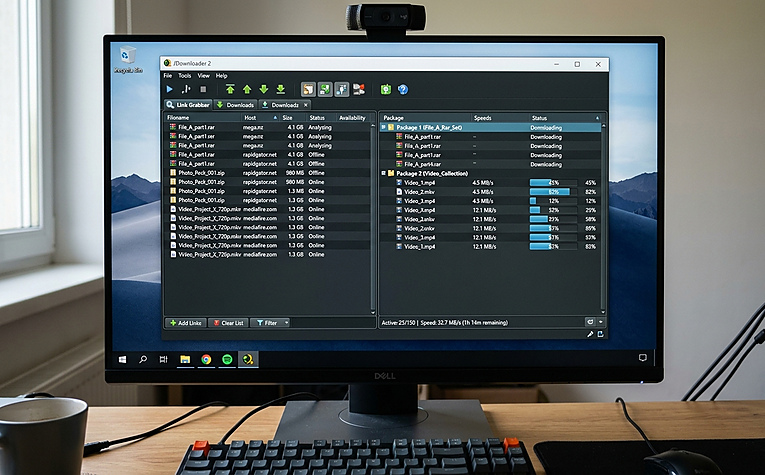Start all downloads with the blue play icon
This screenshot has height=475, width=765.
pyautogui.click(x=169, y=89)
